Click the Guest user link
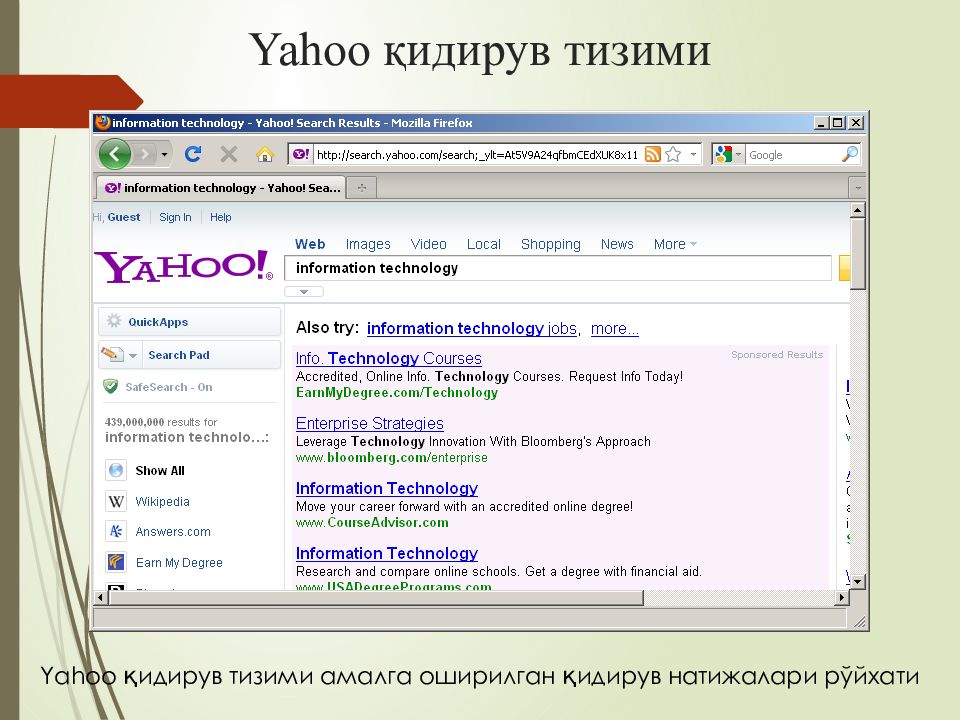960x720 pixels. coord(124,217)
